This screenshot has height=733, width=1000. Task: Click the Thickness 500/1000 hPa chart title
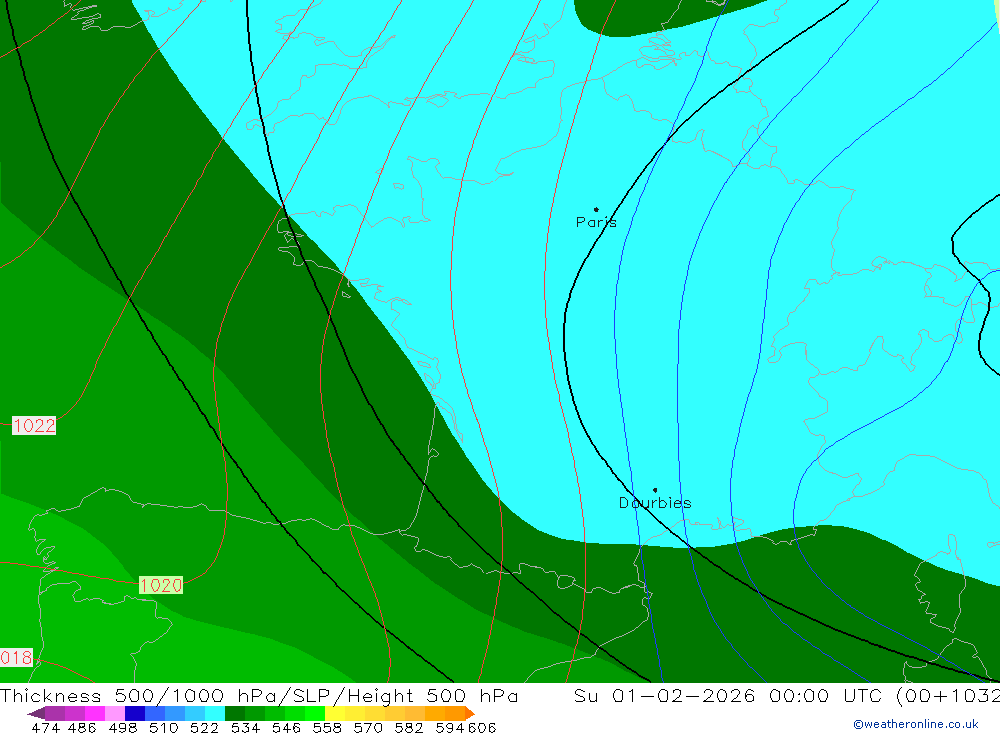(259, 695)
